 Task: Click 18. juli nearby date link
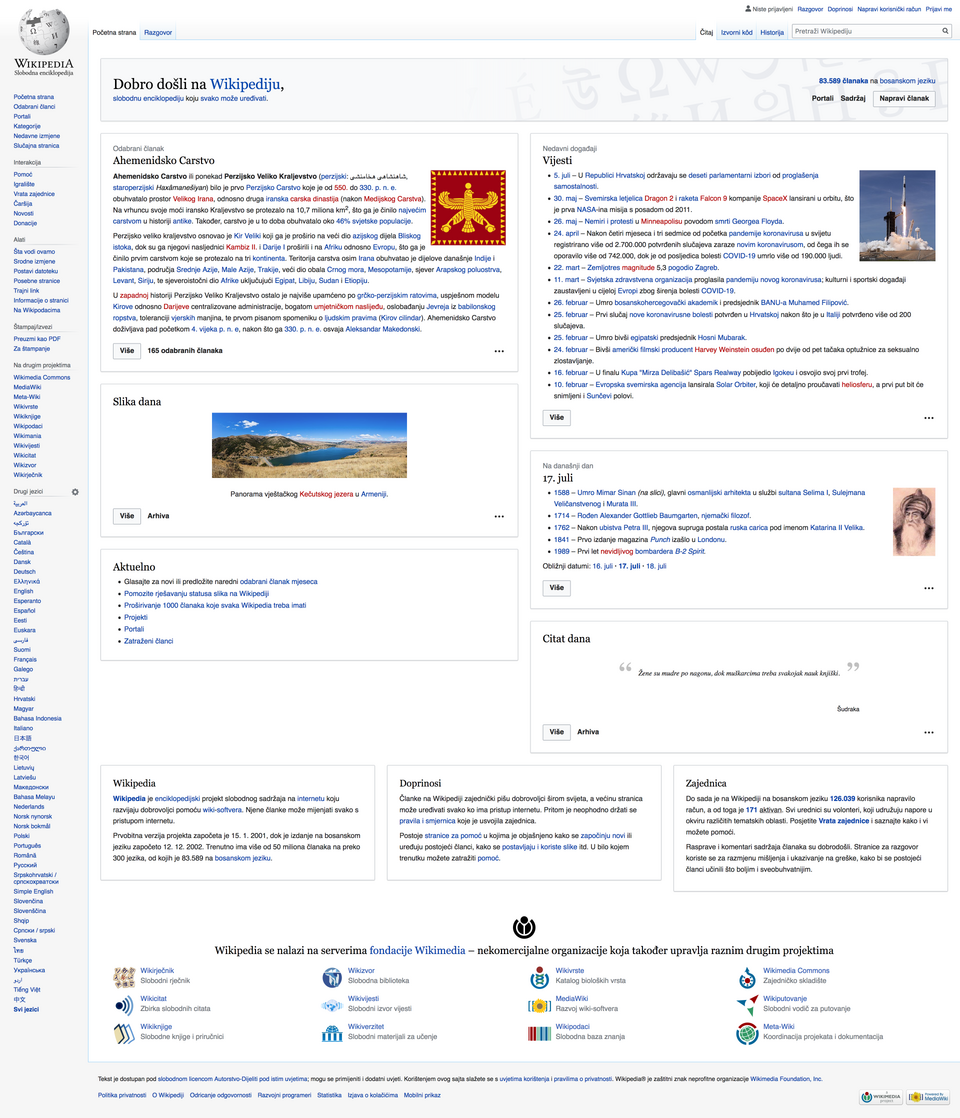(x=656, y=566)
